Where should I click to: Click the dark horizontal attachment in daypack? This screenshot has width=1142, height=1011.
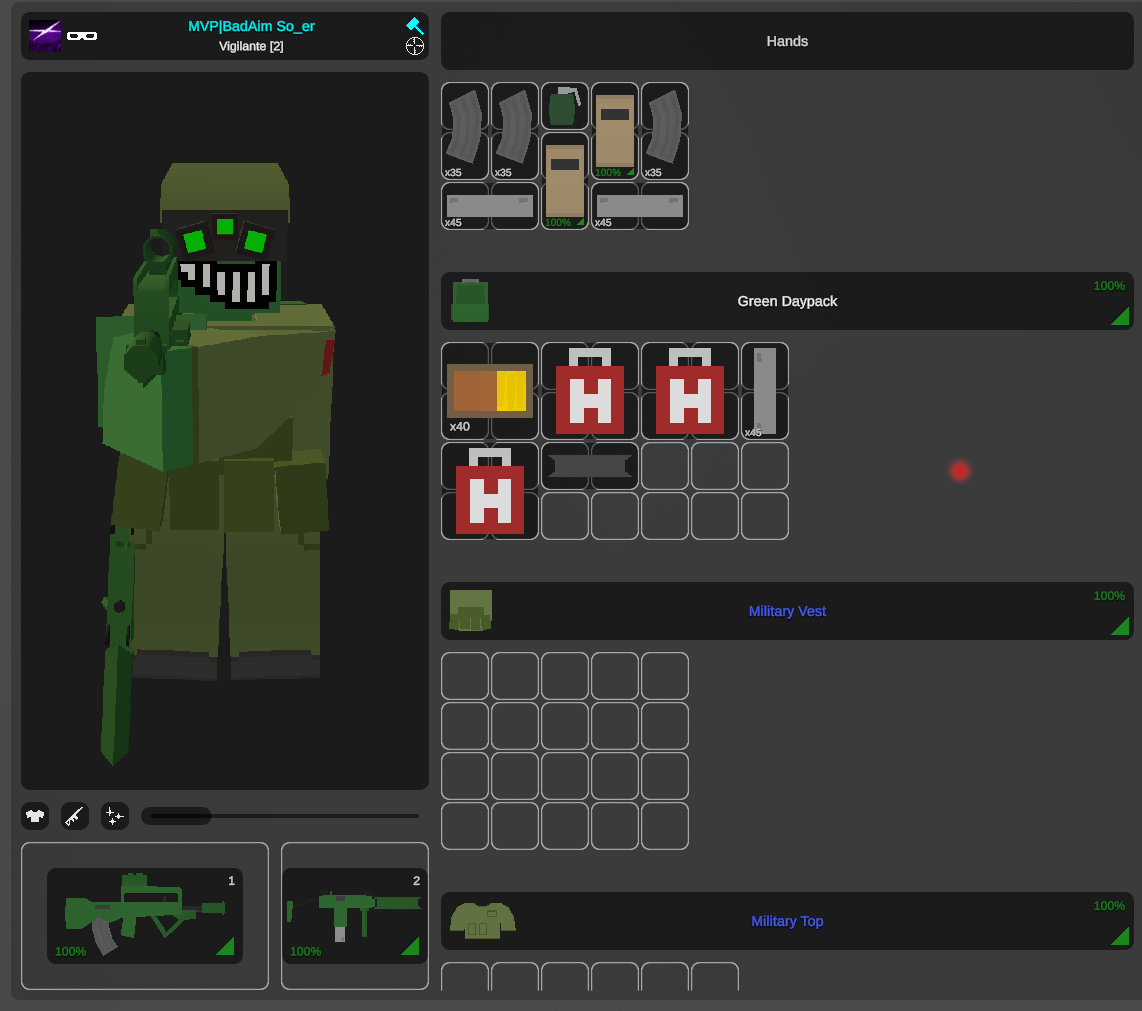tap(590, 466)
